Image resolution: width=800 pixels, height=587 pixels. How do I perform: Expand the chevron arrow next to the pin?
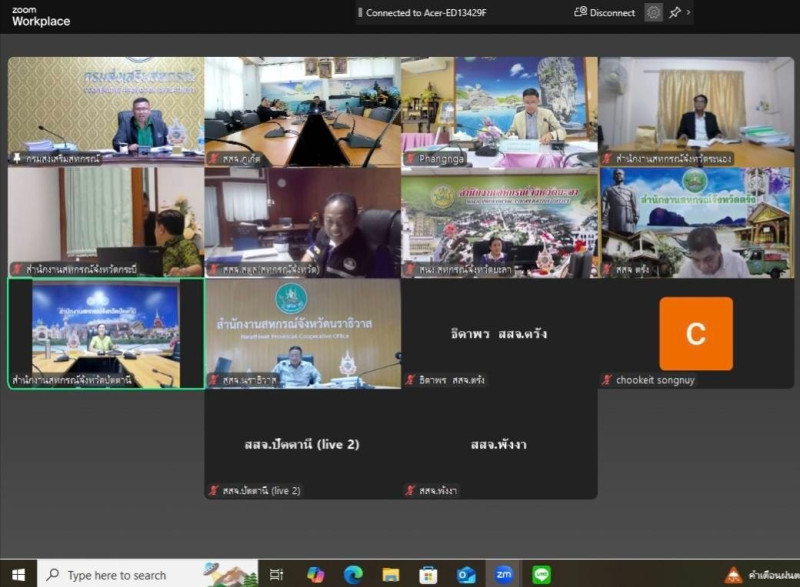pos(688,13)
